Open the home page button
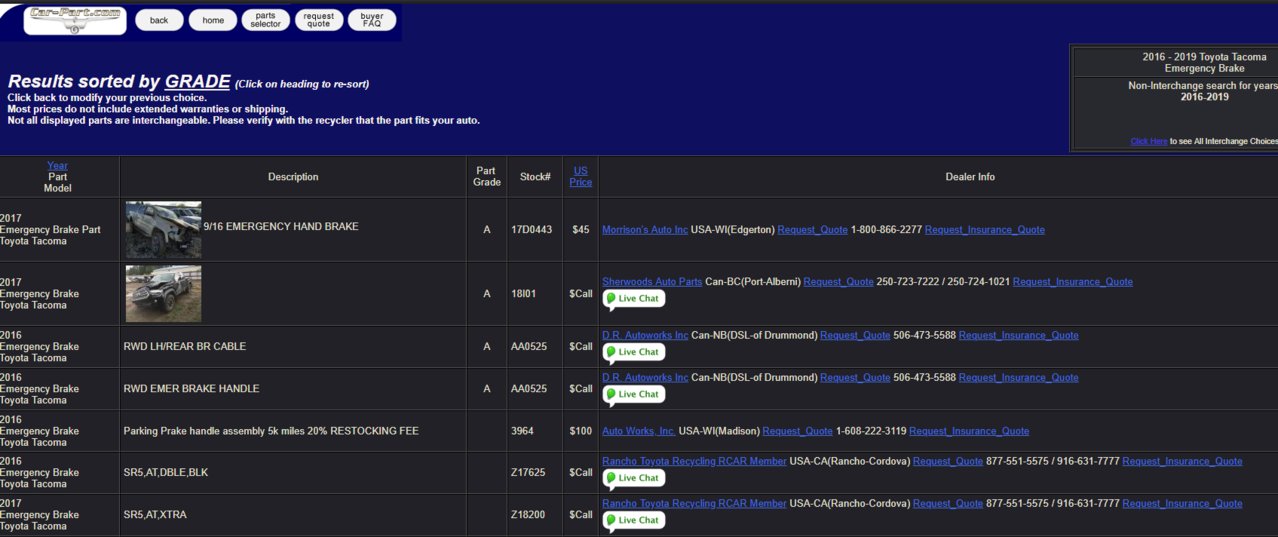 213,20
